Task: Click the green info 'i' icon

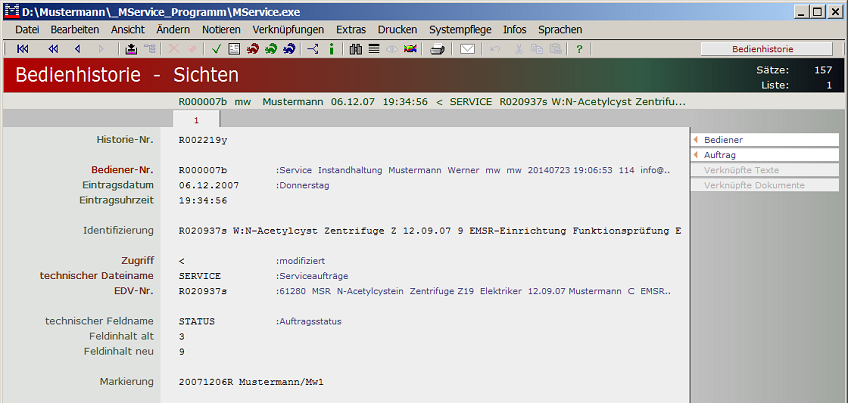Action: click(331, 49)
